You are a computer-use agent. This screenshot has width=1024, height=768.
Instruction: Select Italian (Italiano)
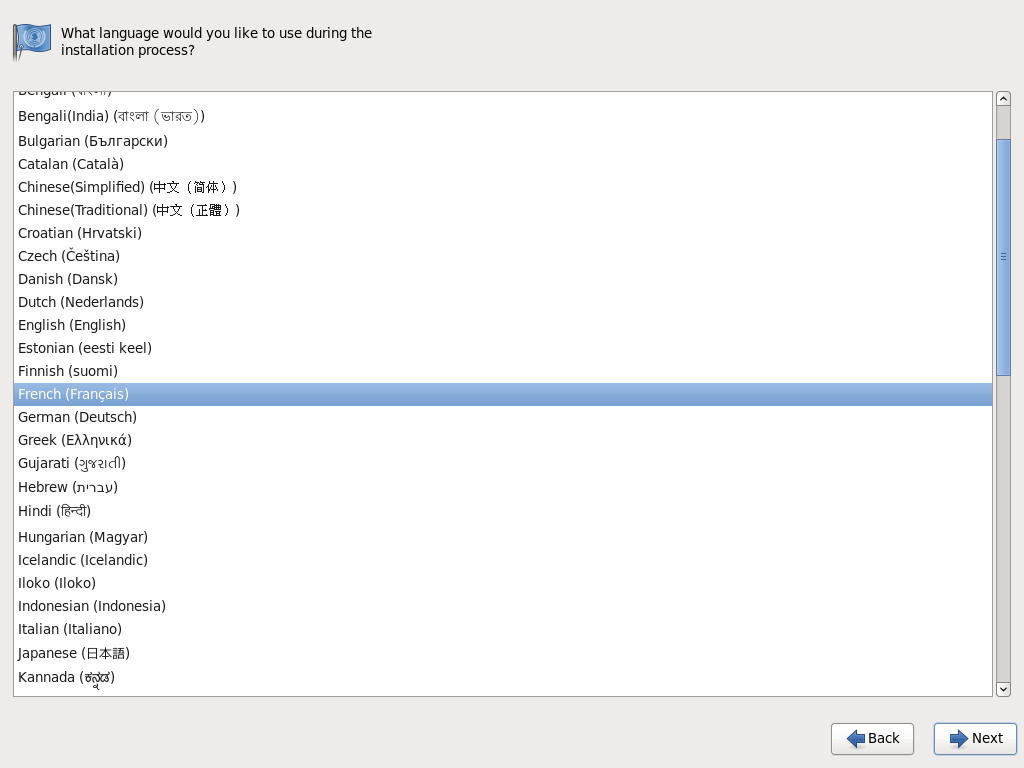tap(70, 629)
